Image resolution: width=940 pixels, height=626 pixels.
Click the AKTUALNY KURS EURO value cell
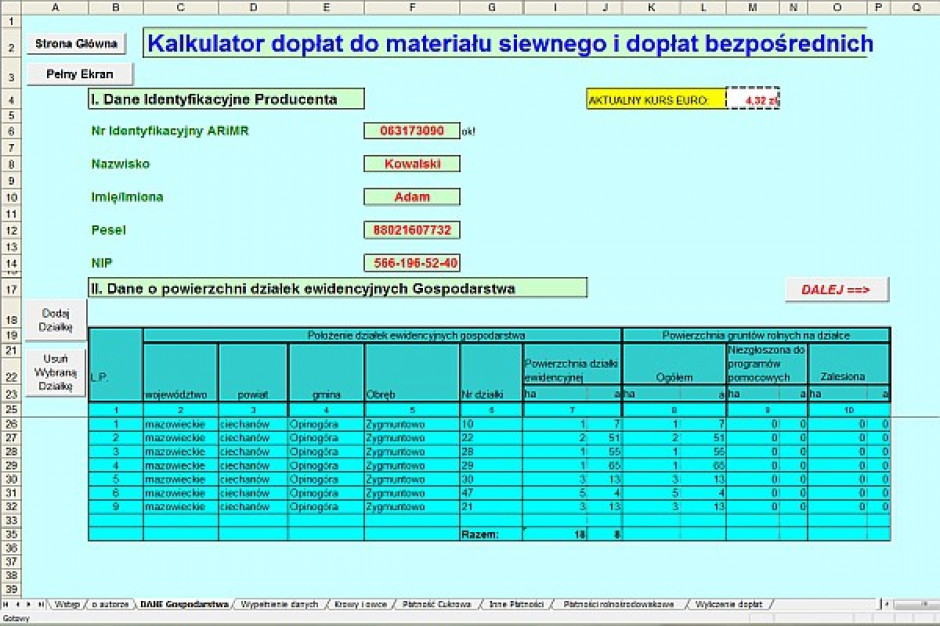click(755, 99)
